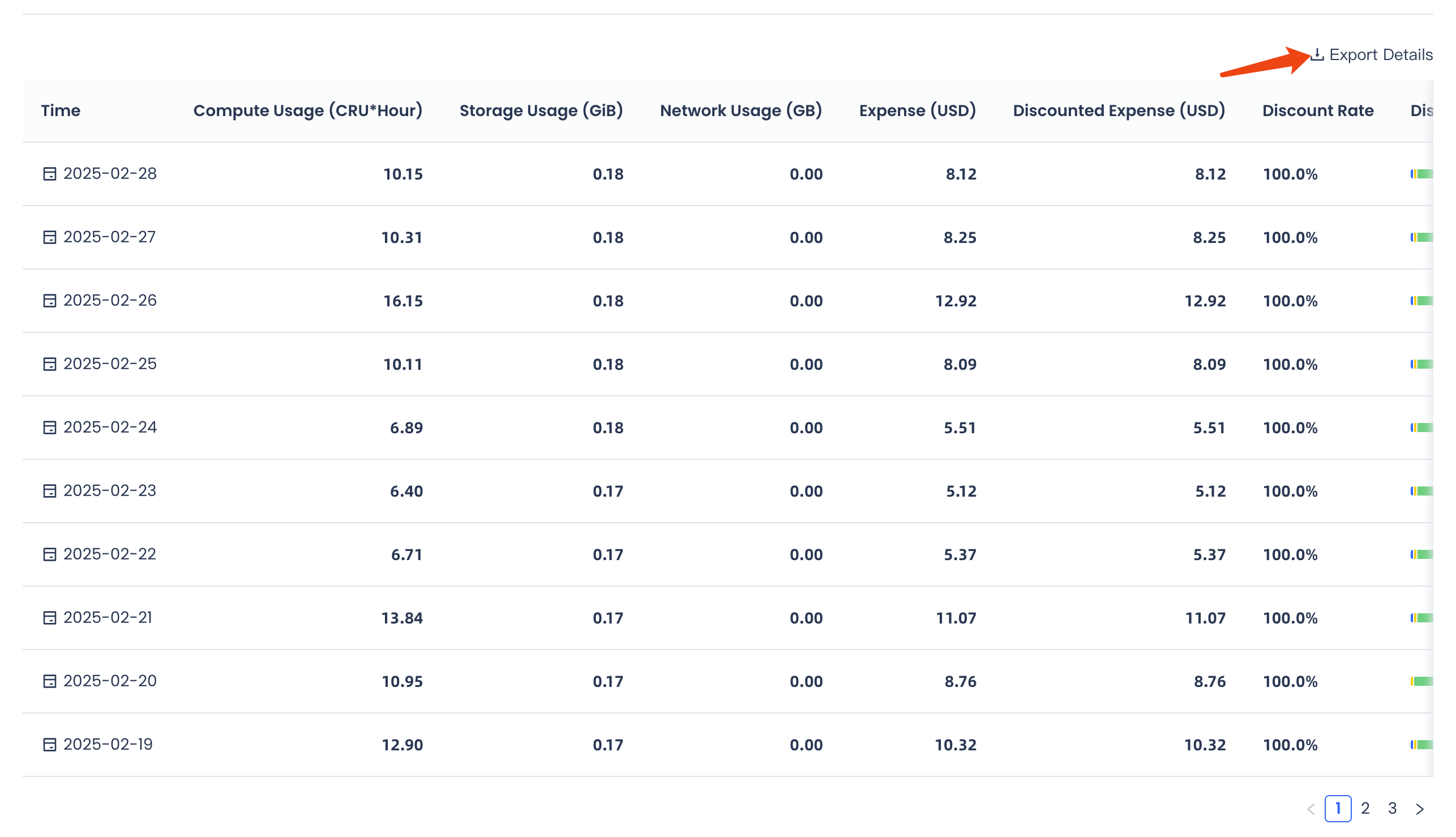Click the Compute Usage column header

click(x=307, y=110)
